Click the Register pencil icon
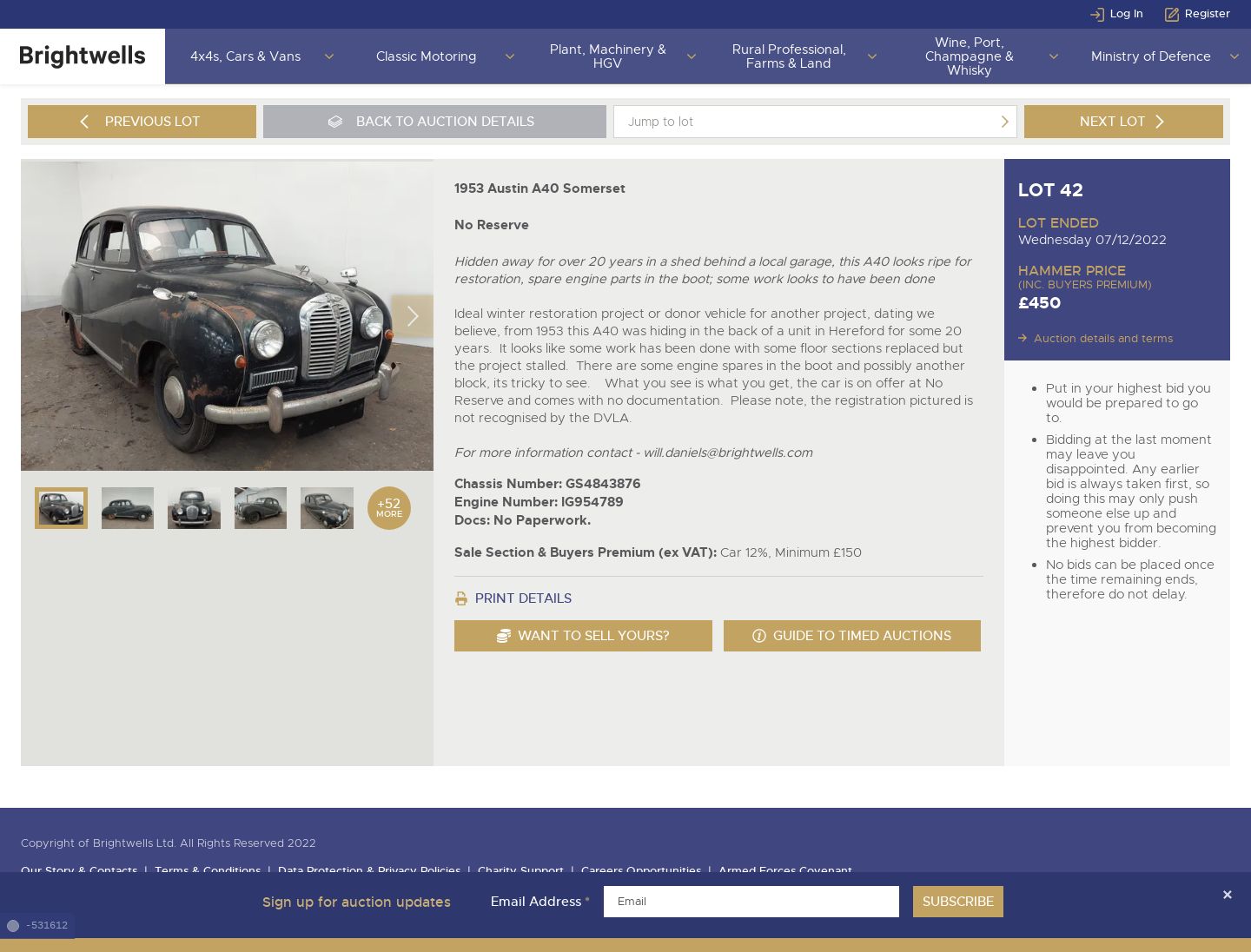This screenshot has width=1251, height=952. 1172,14
